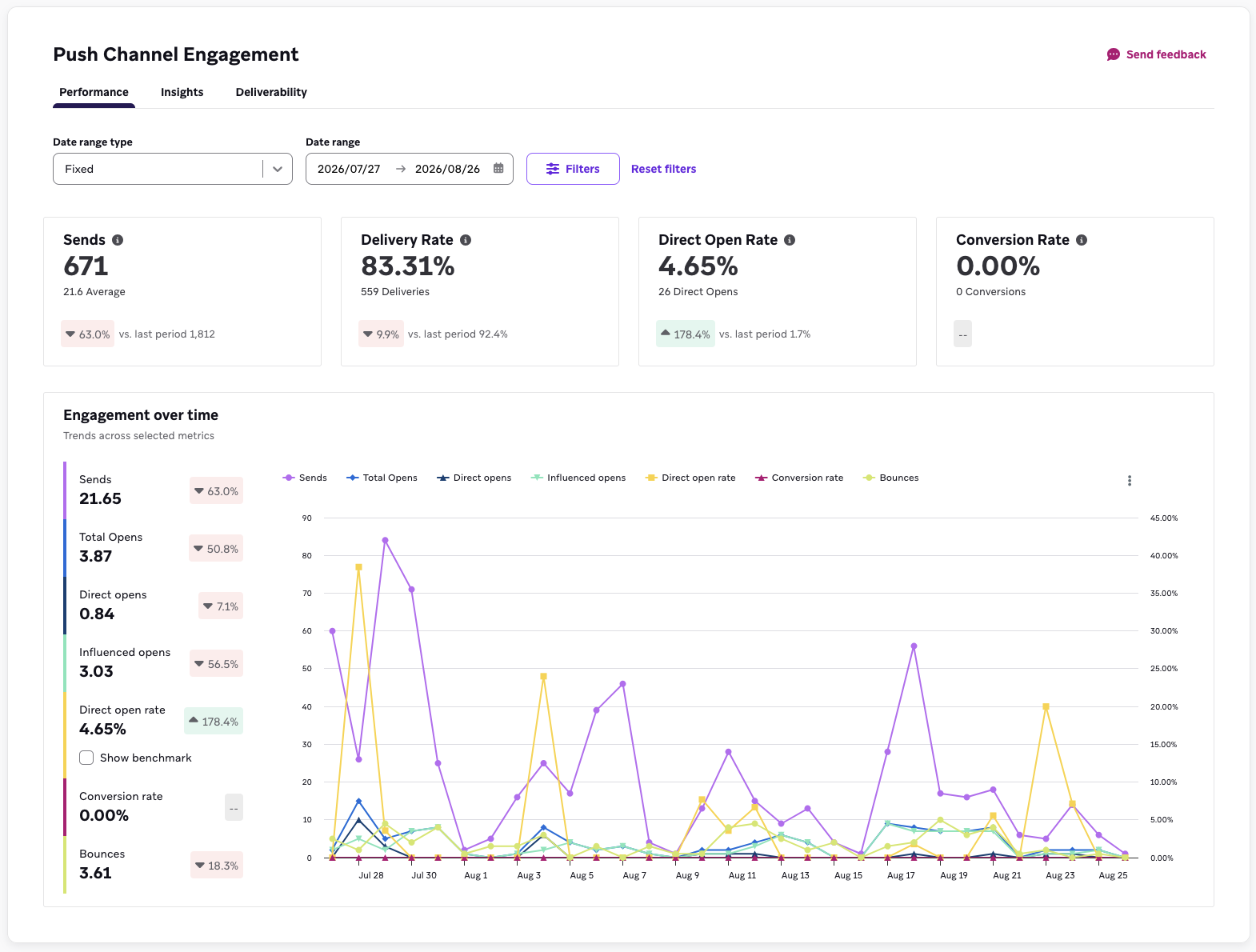The image size is (1256, 952).
Task: Switch to the Performance tab
Action: pos(94,92)
